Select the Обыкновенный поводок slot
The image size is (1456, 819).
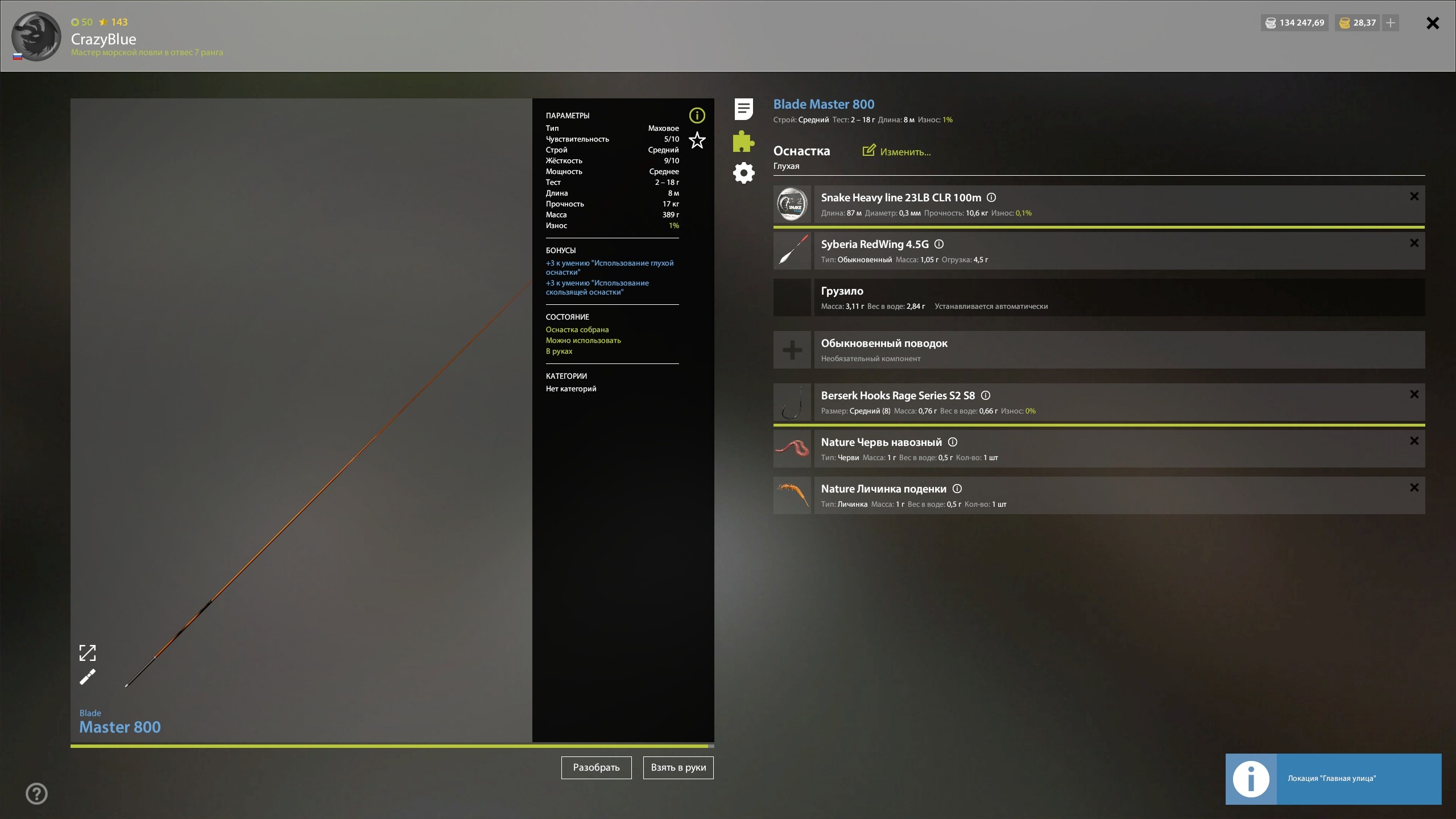[x=1119, y=350]
